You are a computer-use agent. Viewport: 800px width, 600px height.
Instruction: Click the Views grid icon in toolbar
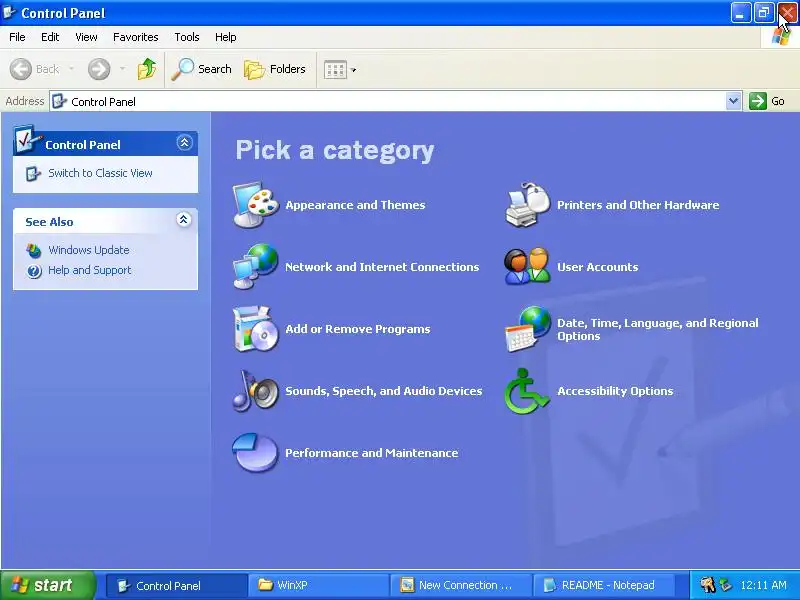335,69
